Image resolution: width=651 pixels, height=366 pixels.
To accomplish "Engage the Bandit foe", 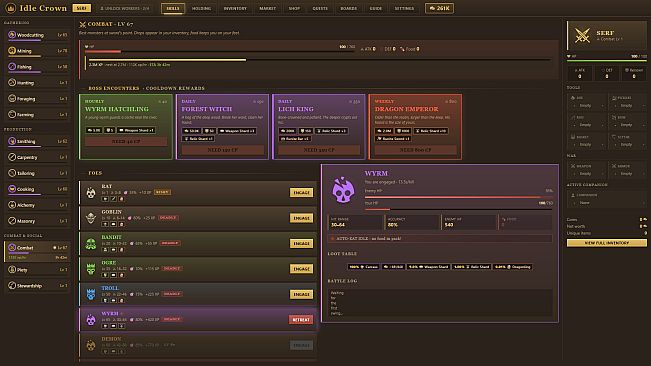I will pyautogui.click(x=301, y=244).
